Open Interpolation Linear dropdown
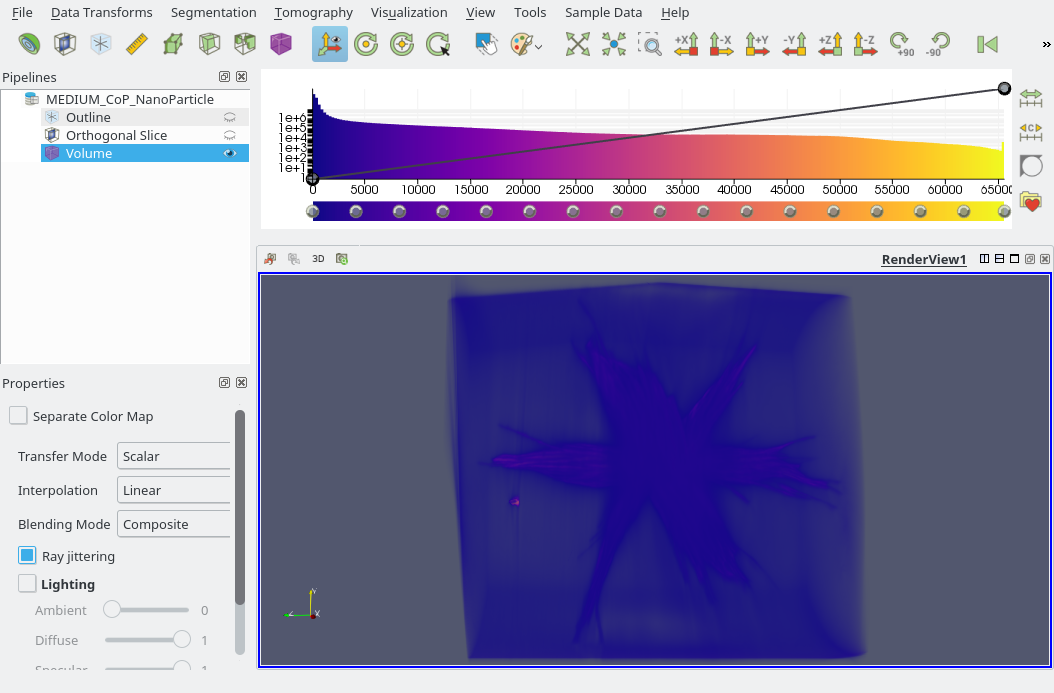The image size is (1054, 693). (x=174, y=490)
